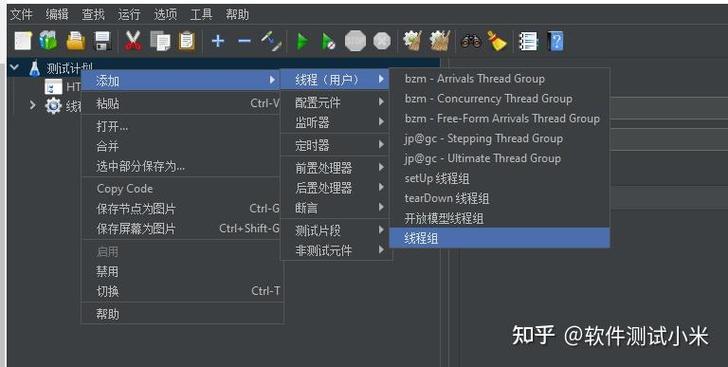This screenshot has height=367, width=728.
Task: Click the Cut scissors icon
Action: (133, 41)
